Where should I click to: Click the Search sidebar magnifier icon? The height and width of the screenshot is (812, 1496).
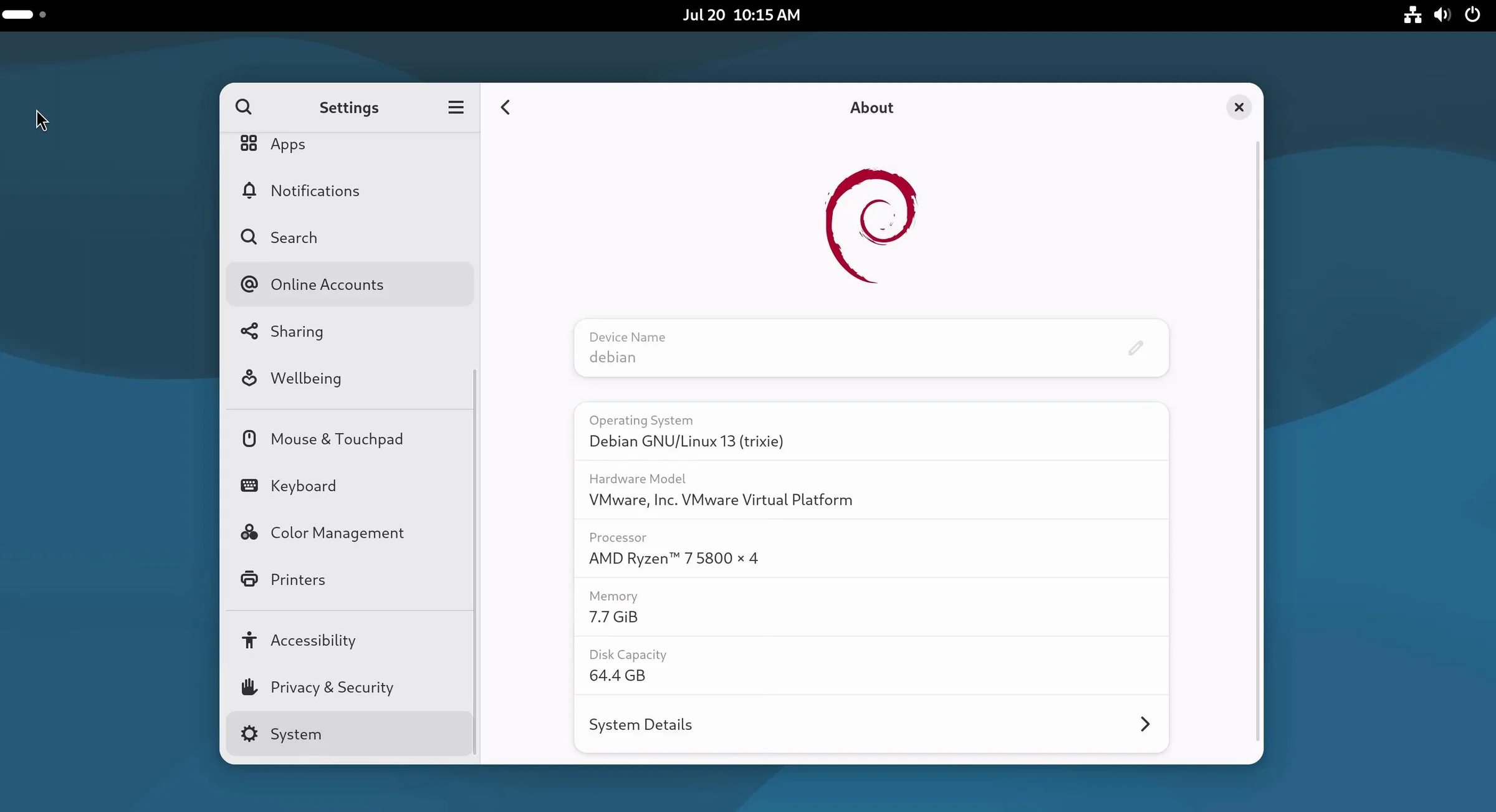(x=249, y=237)
